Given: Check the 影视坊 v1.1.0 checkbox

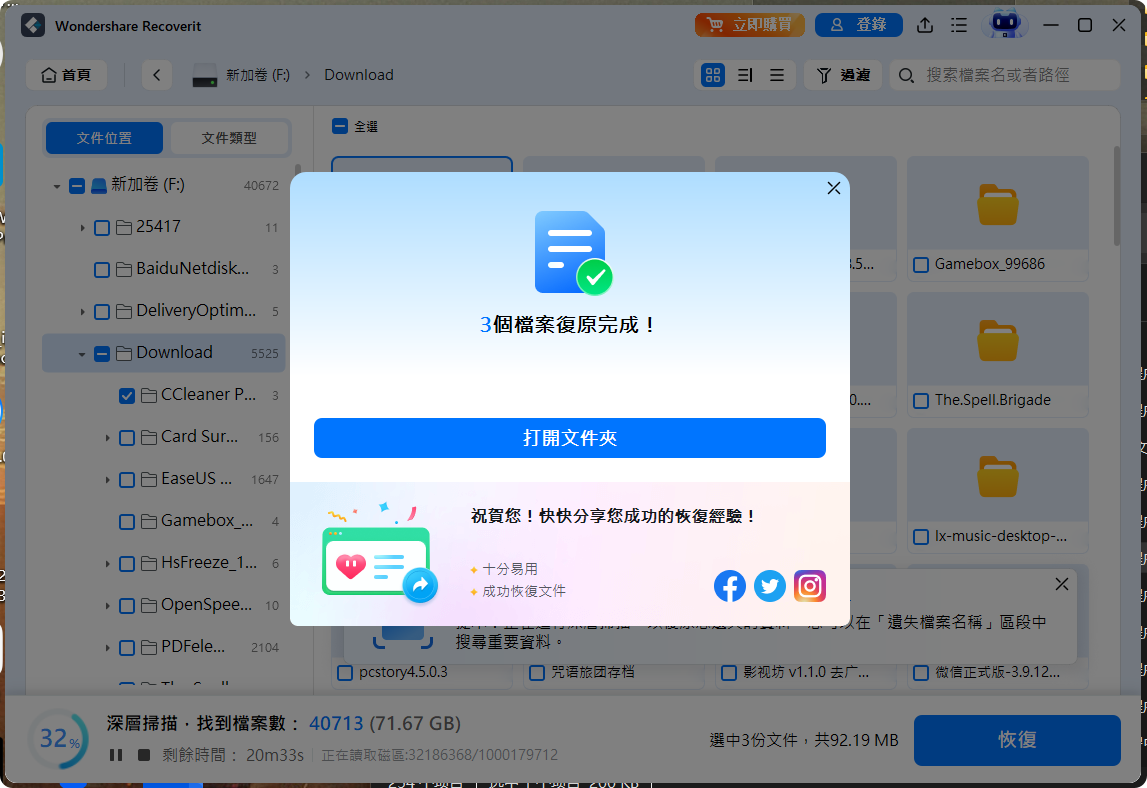Looking at the screenshot, I should (729, 672).
